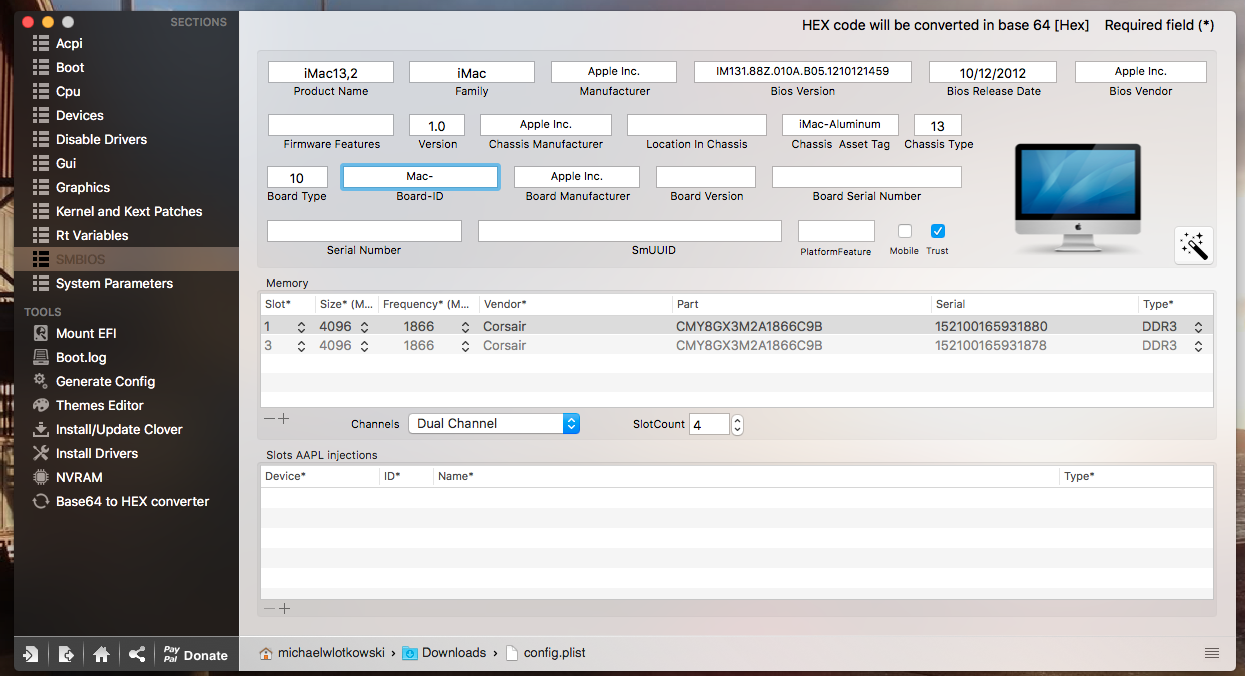This screenshot has width=1245, height=676.
Task: Click the magic wand SMBIOS generator button
Action: pyautogui.click(x=1194, y=245)
